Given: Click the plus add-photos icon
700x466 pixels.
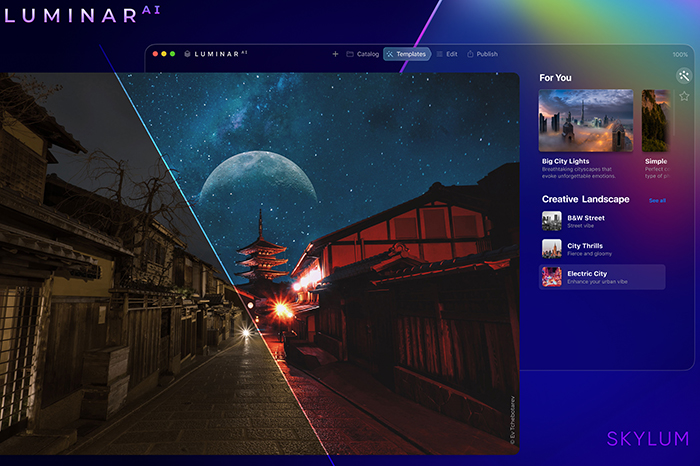Looking at the screenshot, I should click(335, 54).
